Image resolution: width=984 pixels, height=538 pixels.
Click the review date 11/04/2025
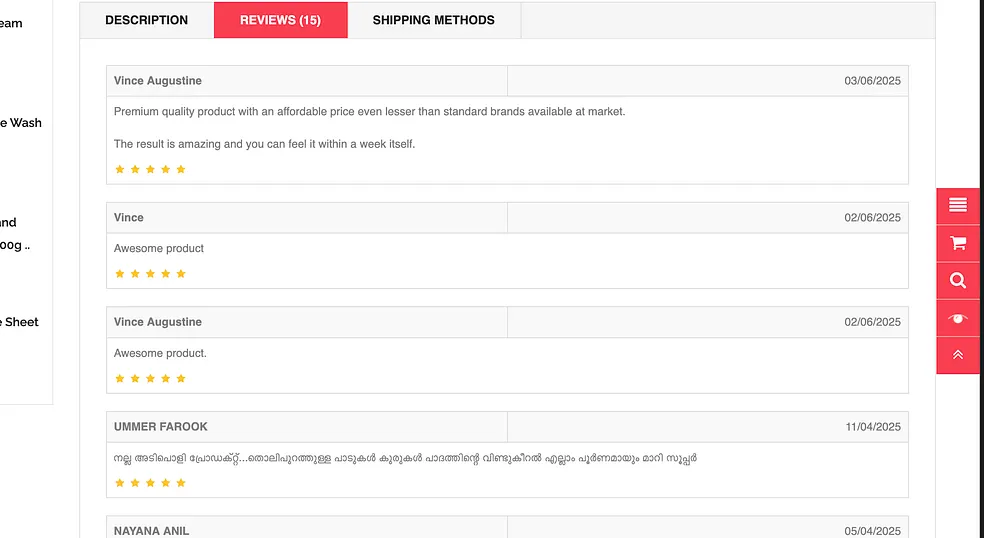(872, 427)
